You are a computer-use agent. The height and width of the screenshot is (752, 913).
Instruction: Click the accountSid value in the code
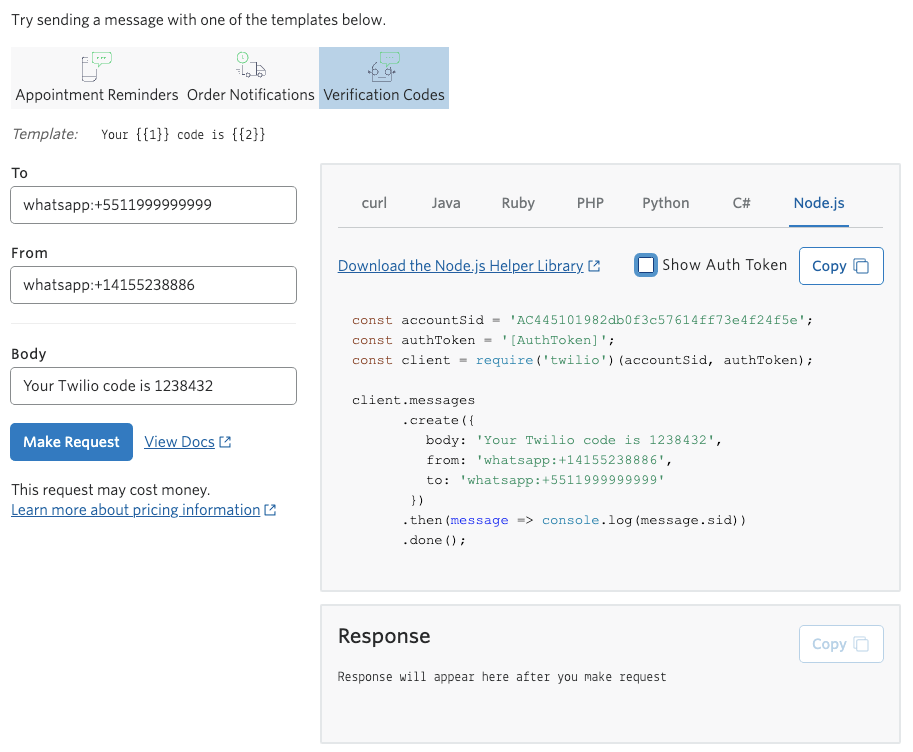click(x=657, y=320)
